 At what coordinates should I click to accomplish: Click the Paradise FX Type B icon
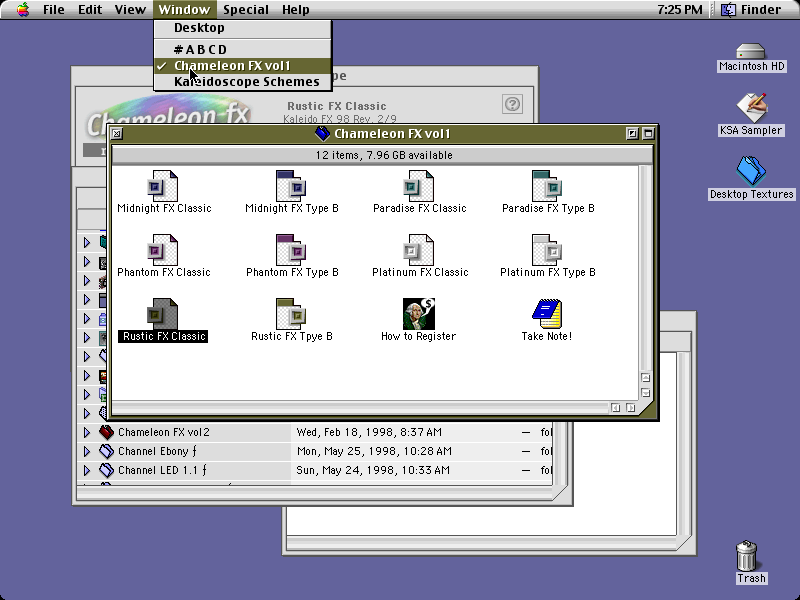547,186
